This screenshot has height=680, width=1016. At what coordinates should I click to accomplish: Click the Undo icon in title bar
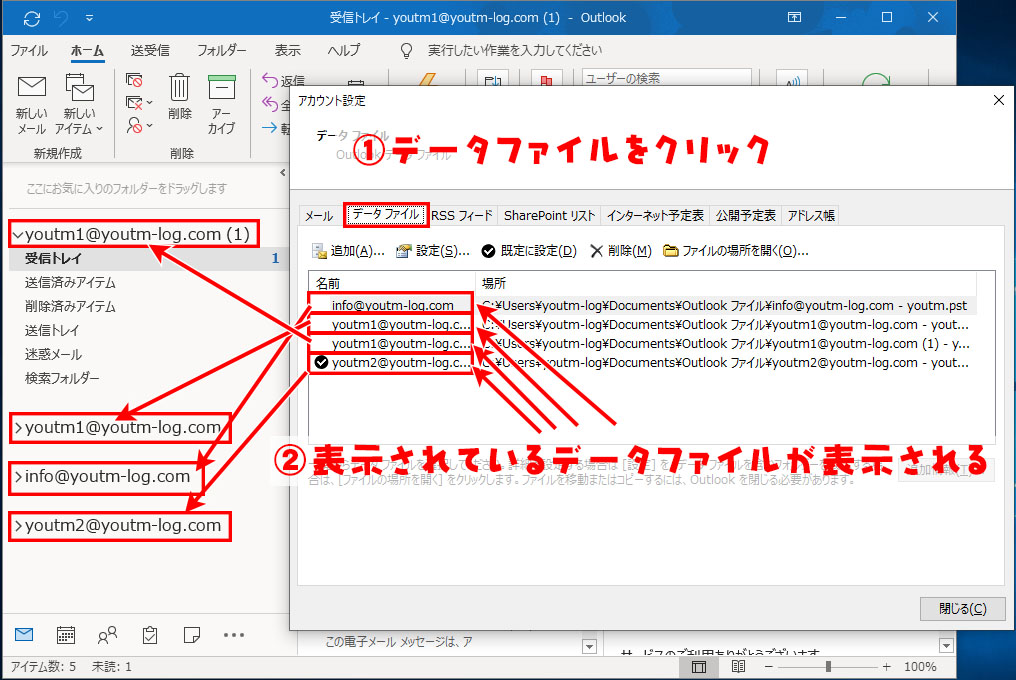click(x=62, y=18)
